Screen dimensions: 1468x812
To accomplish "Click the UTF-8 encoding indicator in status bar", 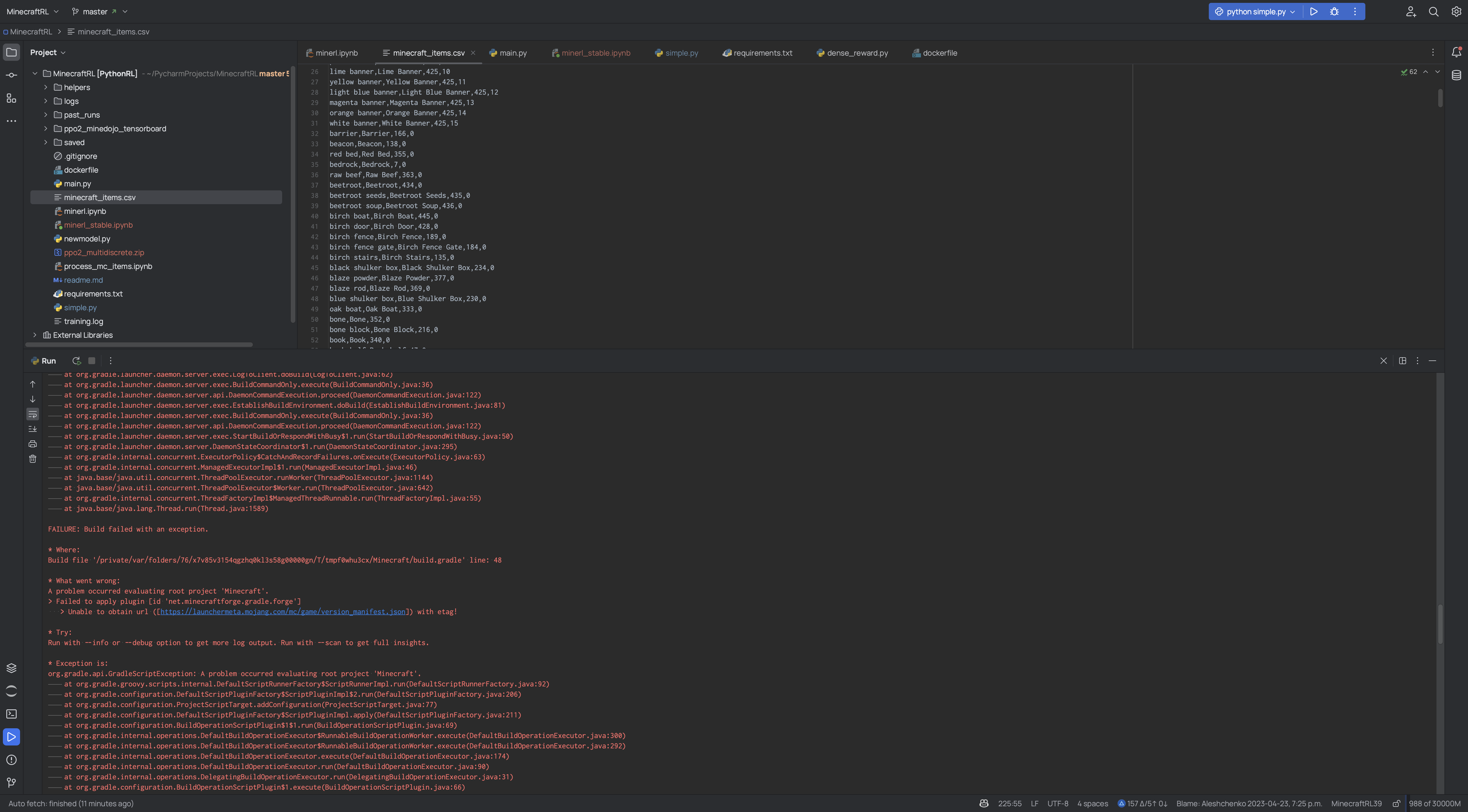I will (1058, 803).
